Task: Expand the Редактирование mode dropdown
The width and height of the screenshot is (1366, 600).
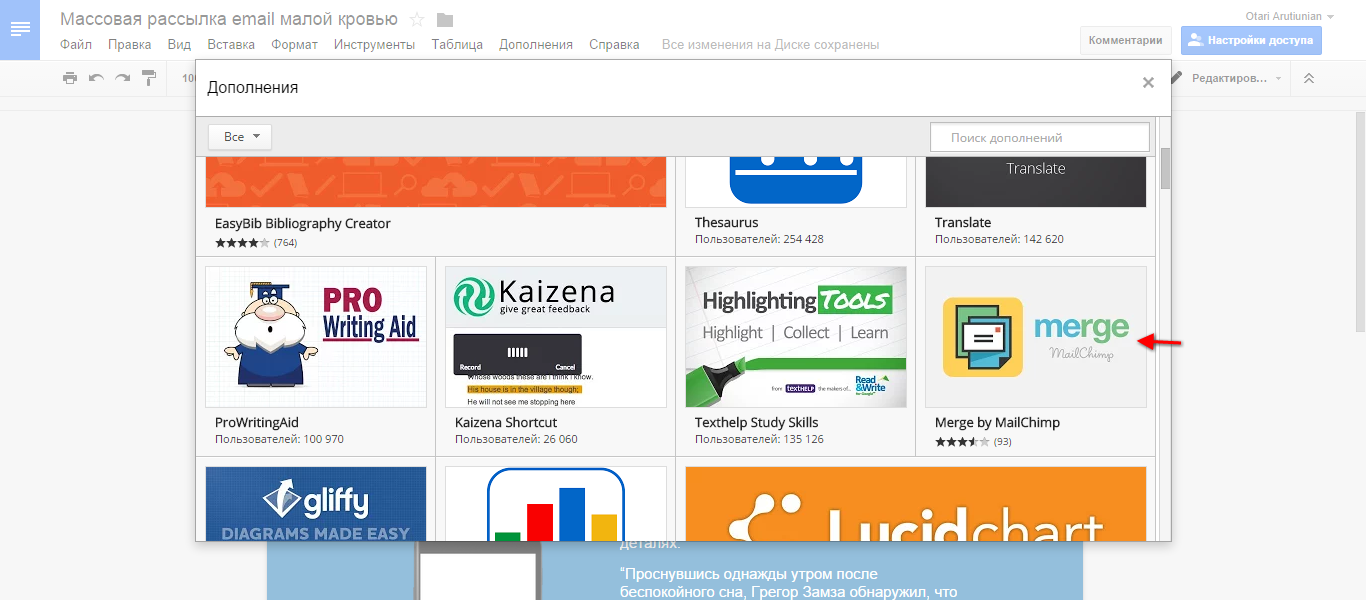Action: click(x=1225, y=78)
